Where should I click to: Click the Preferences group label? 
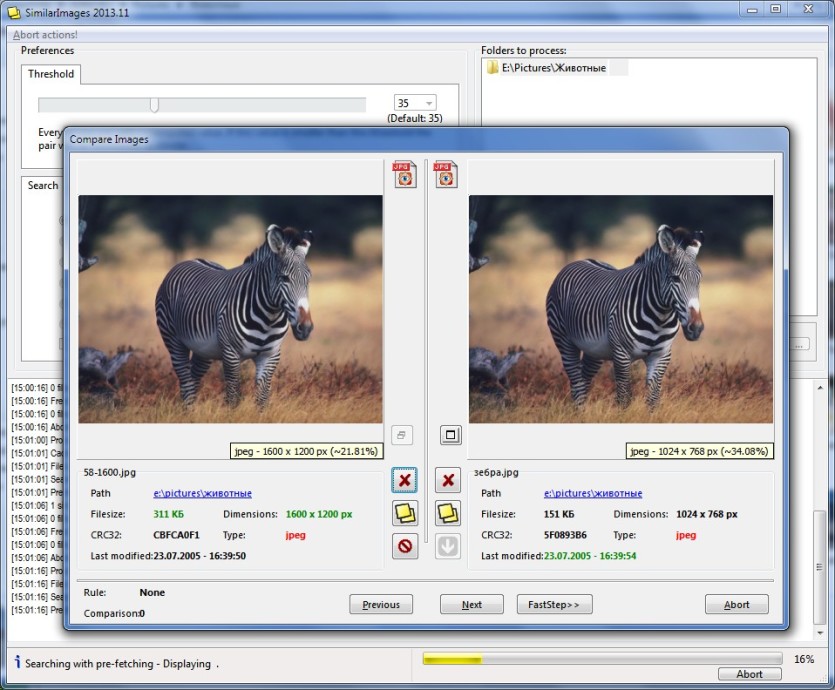pos(47,51)
